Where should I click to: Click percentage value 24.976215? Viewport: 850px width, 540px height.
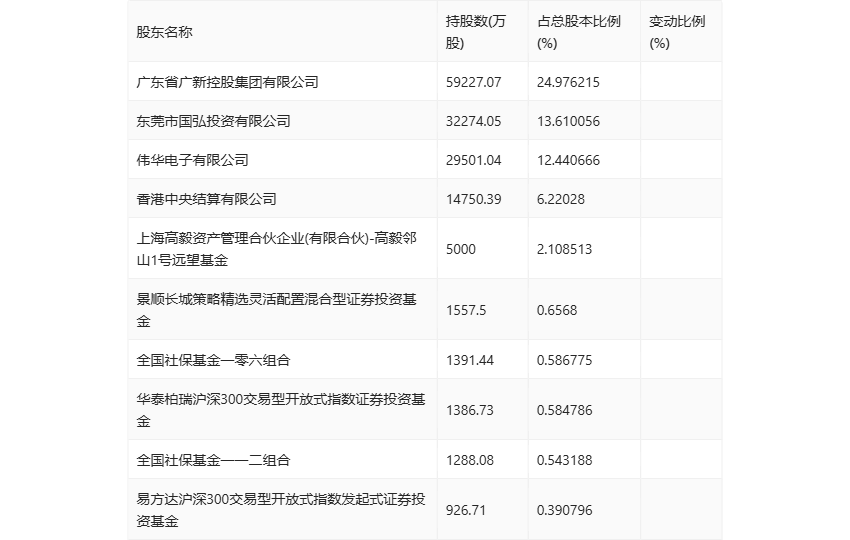pos(568,82)
